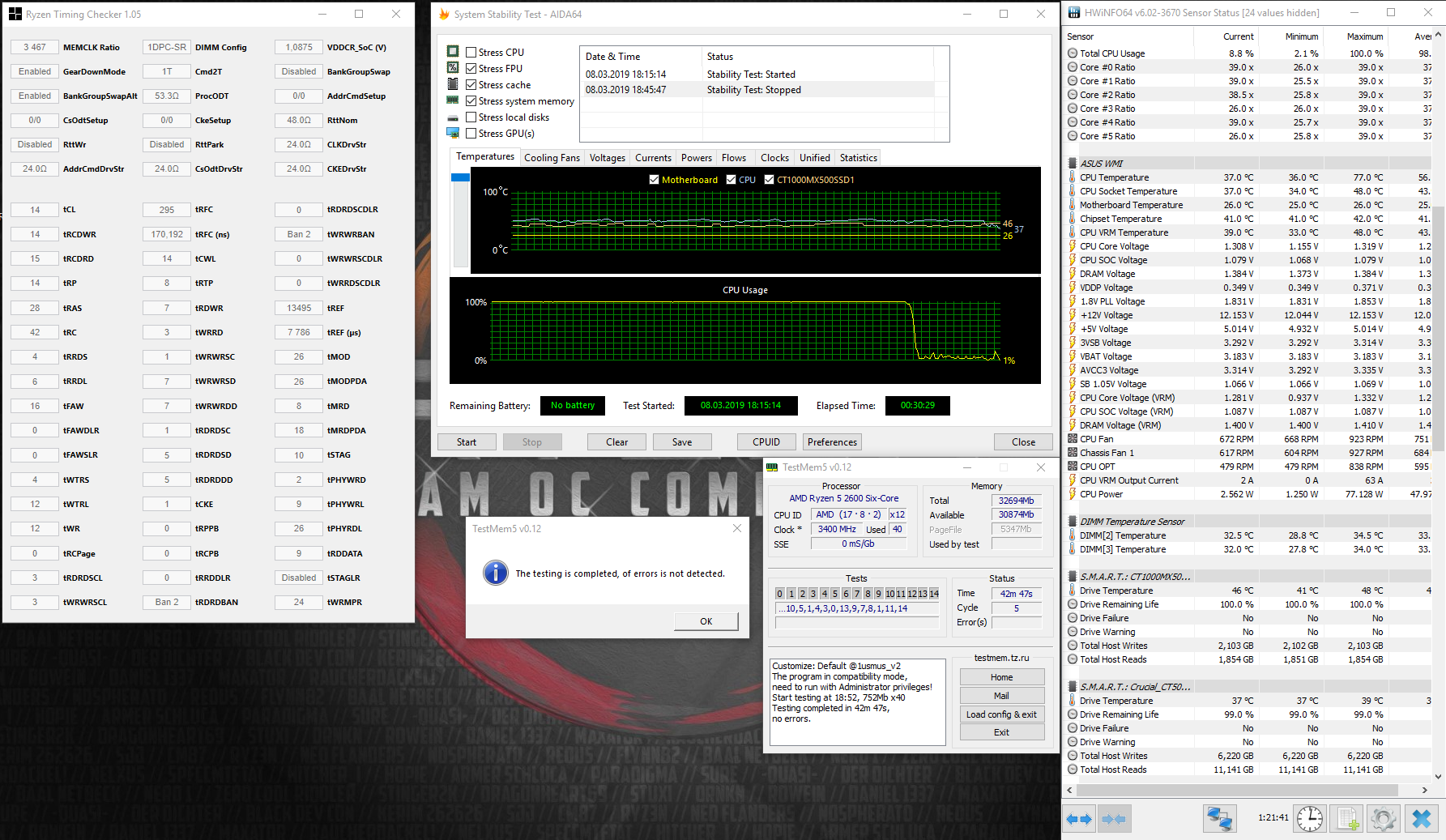Click Save in System Stability Test
The image size is (1446, 840).
coord(682,441)
